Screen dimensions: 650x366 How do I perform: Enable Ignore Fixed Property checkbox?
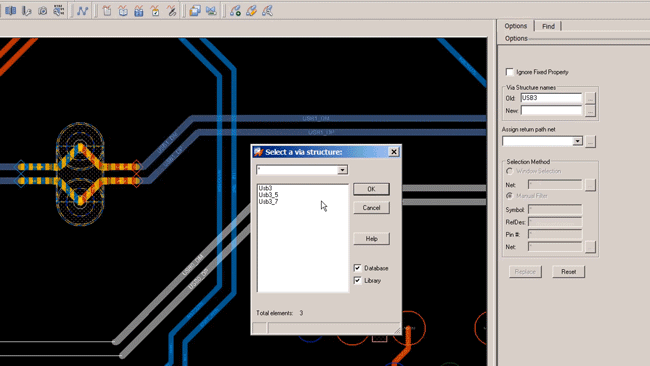coord(509,72)
